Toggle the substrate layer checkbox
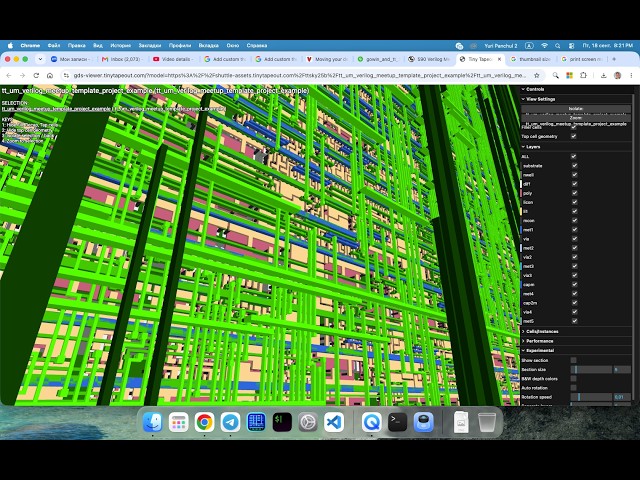Image resolution: width=640 pixels, height=480 pixels. click(574, 166)
